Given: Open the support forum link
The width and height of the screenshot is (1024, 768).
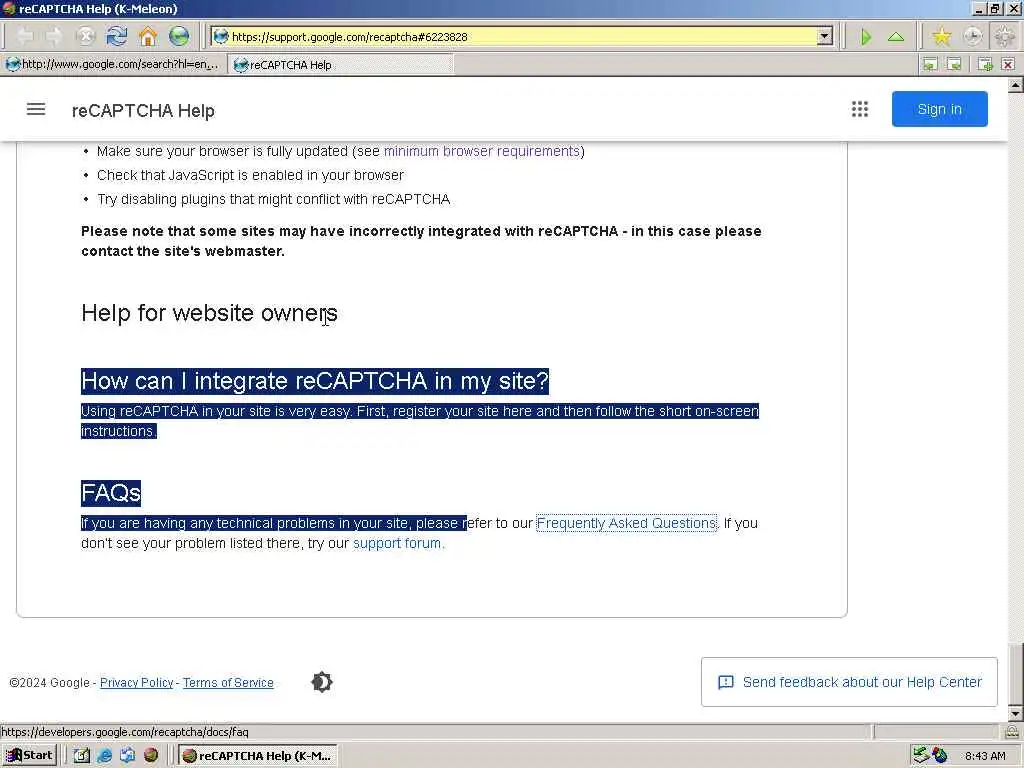Looking at the screenshot, I should (x=397, y=543).
